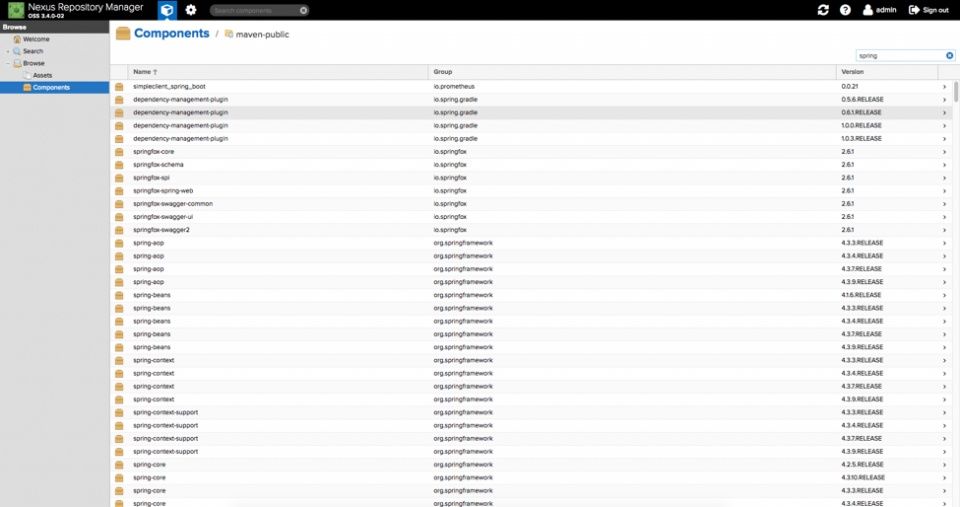Viewport: 960px width, 507px height.
Task: Expand simpleclient_spring_boot row arrow
Action: [944, 87]
